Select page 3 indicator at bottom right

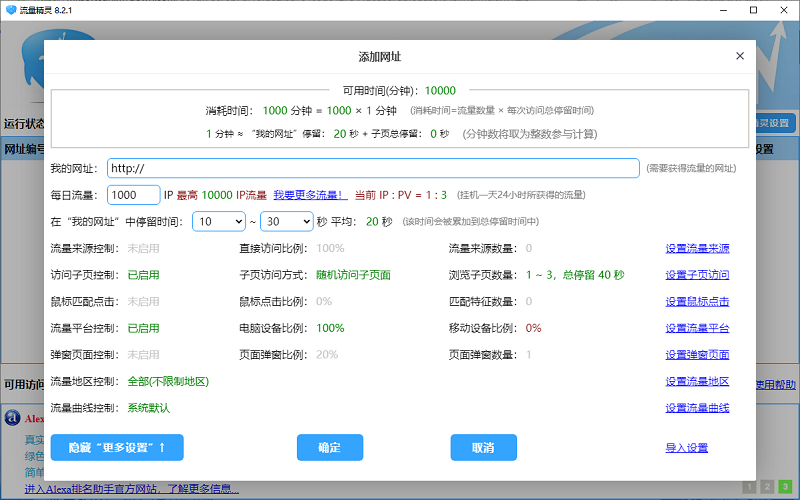(x=785, y=487)
